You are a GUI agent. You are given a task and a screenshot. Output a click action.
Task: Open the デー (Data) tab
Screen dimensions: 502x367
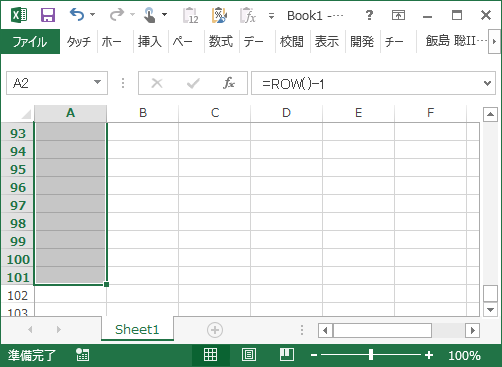click(x=253, y=42)
